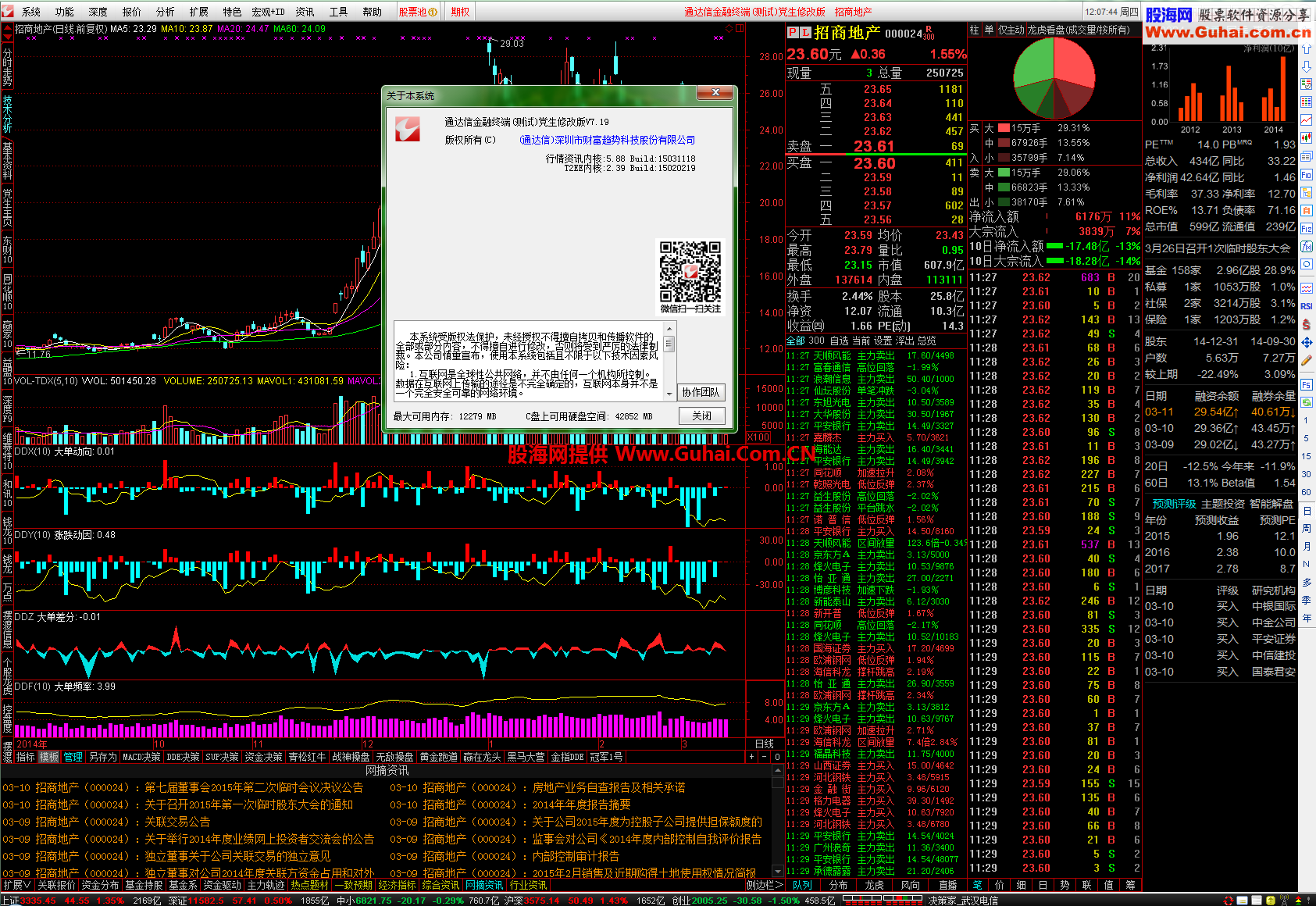Toggle the 柱 option in order panel header
The width and height of the screenshot is (1316, 906).
coord(974,30)
